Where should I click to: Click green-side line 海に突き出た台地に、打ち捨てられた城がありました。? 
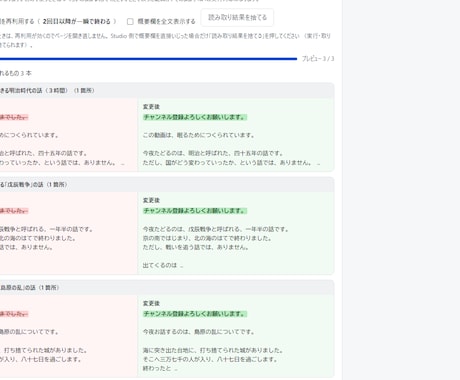point(213,350)
